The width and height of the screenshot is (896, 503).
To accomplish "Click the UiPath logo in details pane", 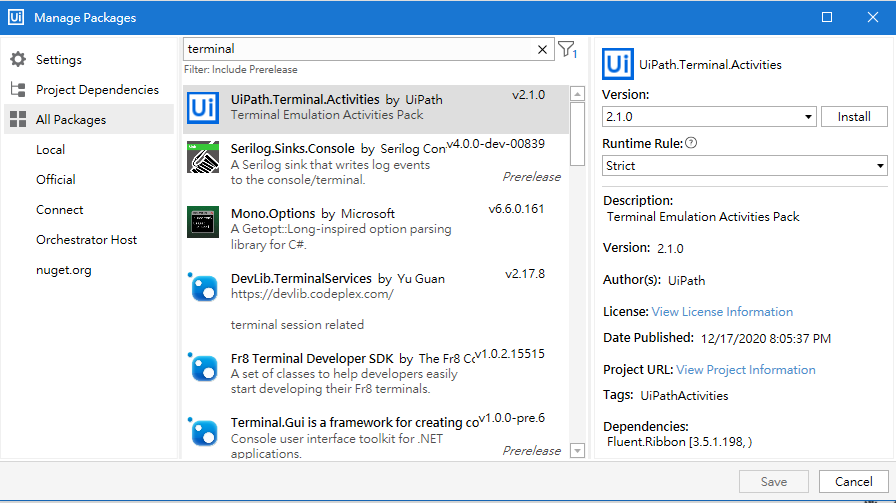I will [x=618, y=64].
